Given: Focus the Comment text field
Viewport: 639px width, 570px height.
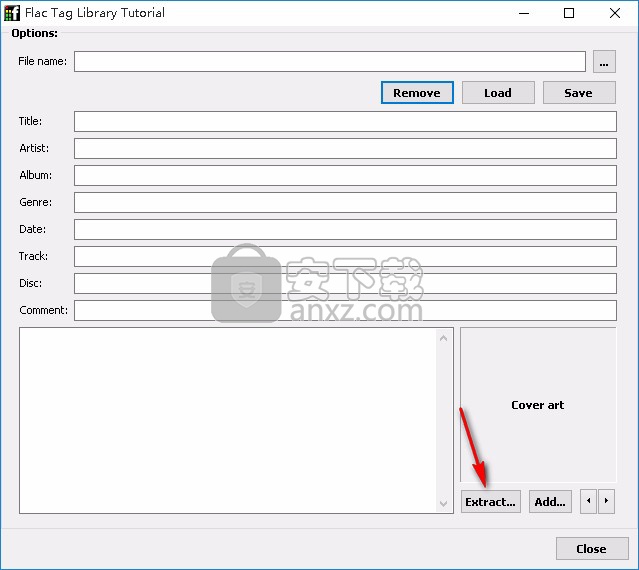Looking at the screenshot, I should point(345,310).
